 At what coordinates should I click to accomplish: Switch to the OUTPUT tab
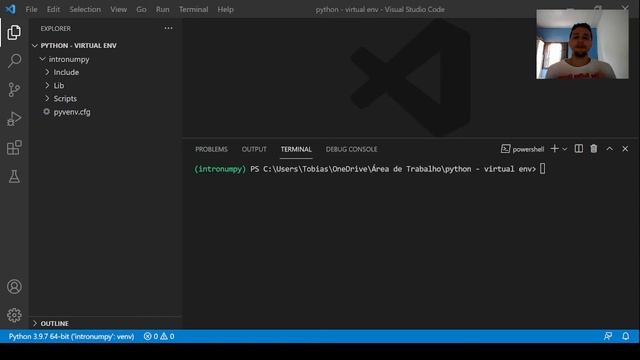click(x=254, y=149)
